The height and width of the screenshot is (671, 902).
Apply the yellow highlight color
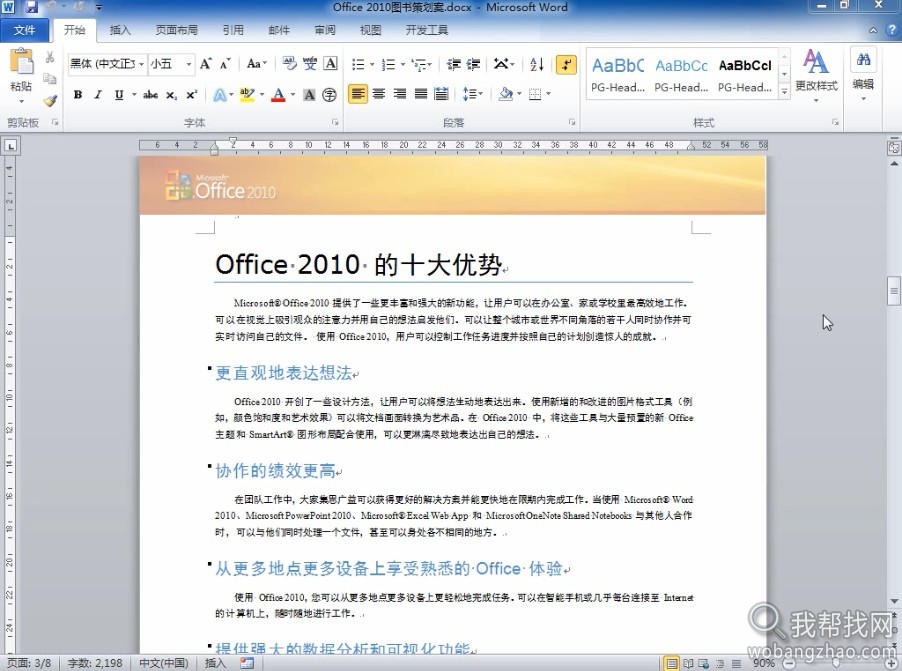247,95
